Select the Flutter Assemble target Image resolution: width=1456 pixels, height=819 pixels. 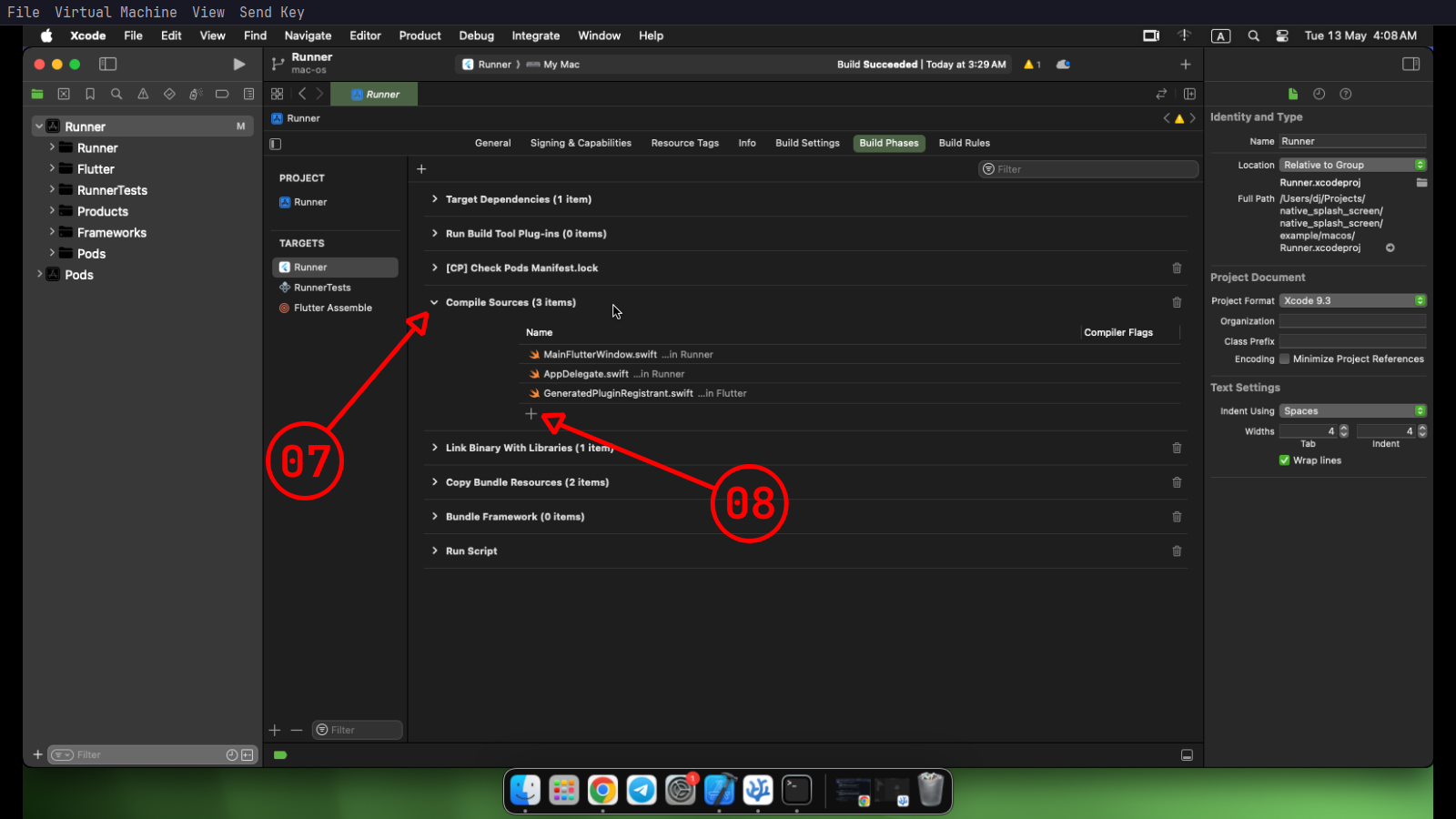pyautogui.click(x=335, y=308)
